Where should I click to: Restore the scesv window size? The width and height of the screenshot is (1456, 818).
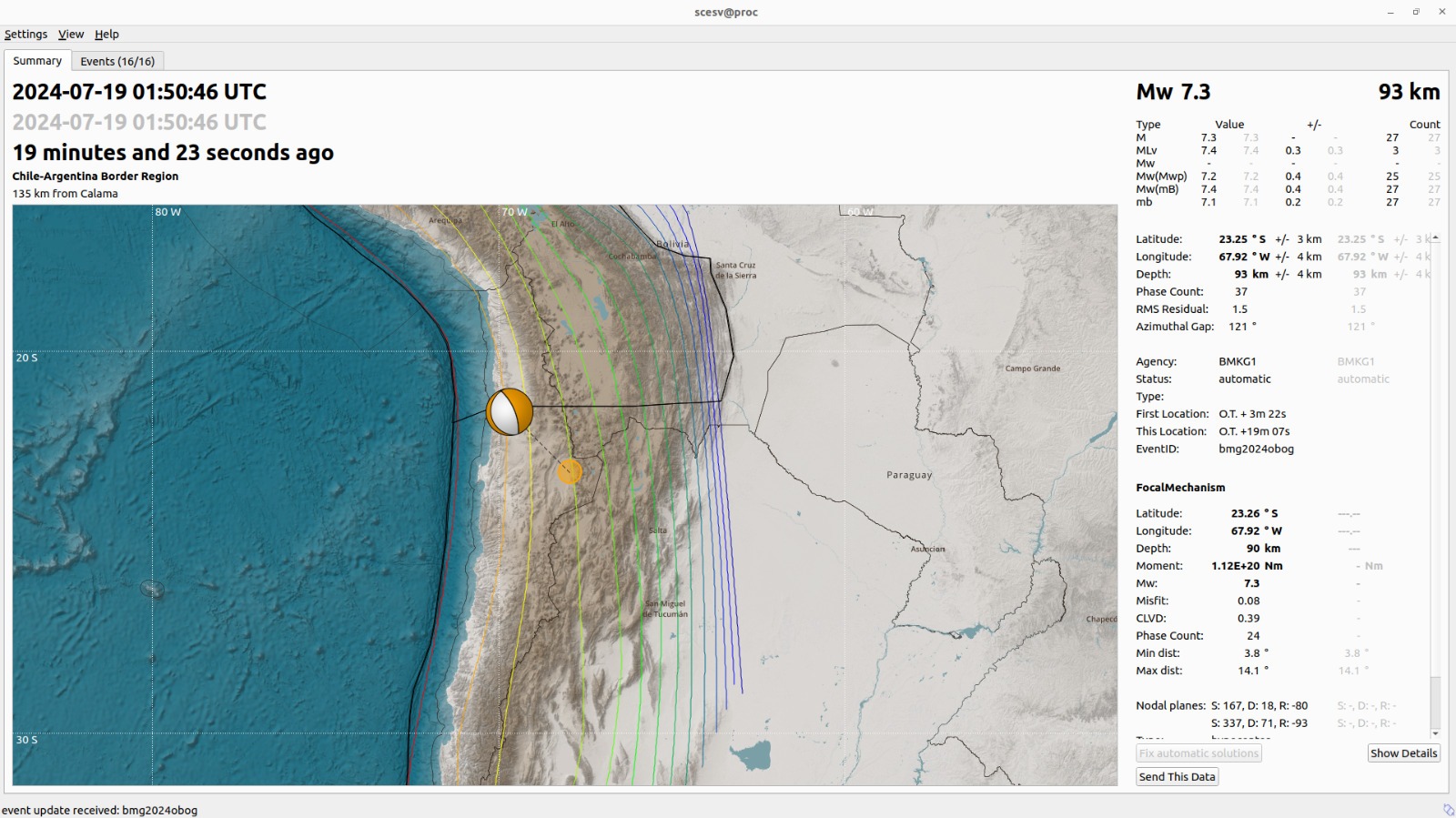[x=1416, y=12]
